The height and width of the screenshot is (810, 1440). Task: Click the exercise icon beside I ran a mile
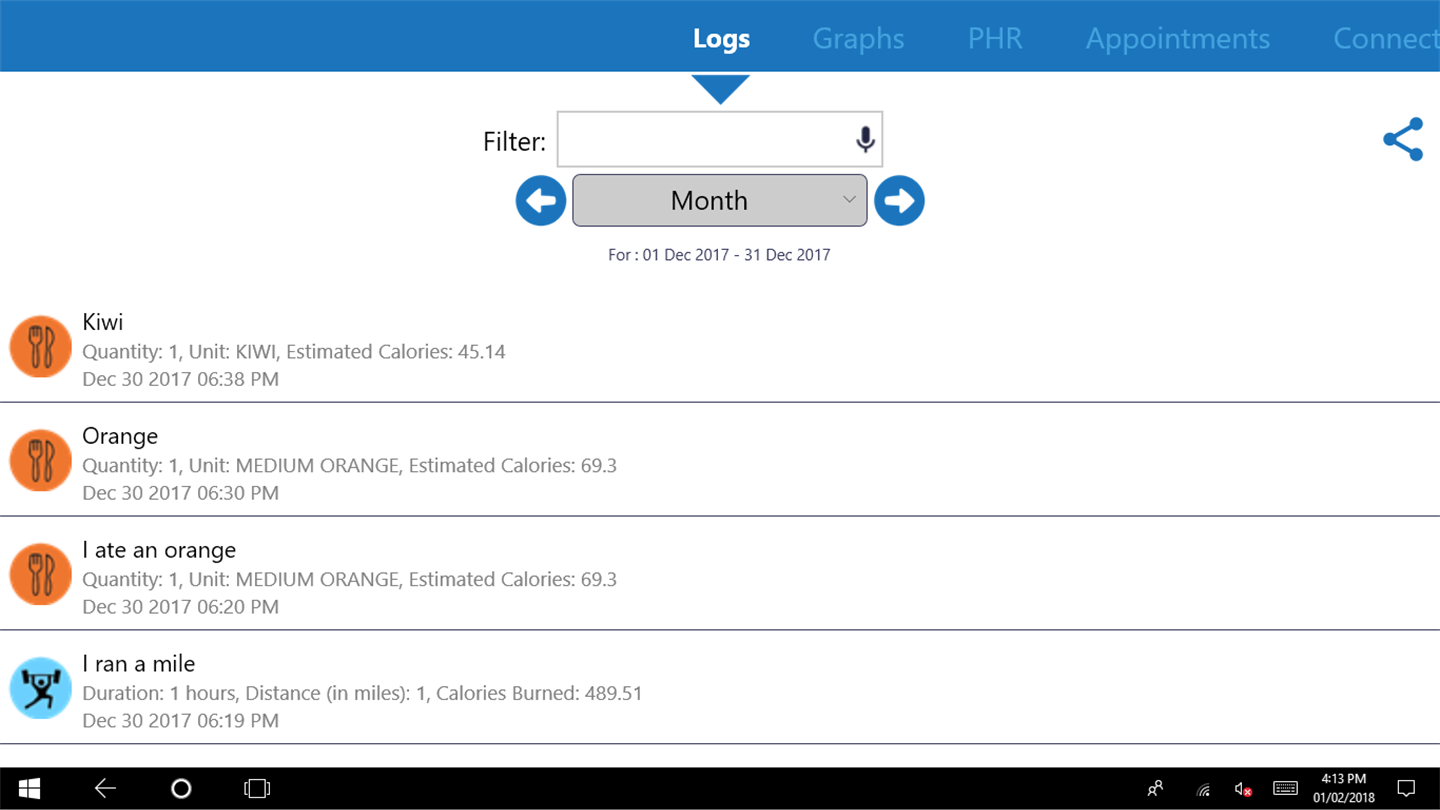(x=41, y=688)
